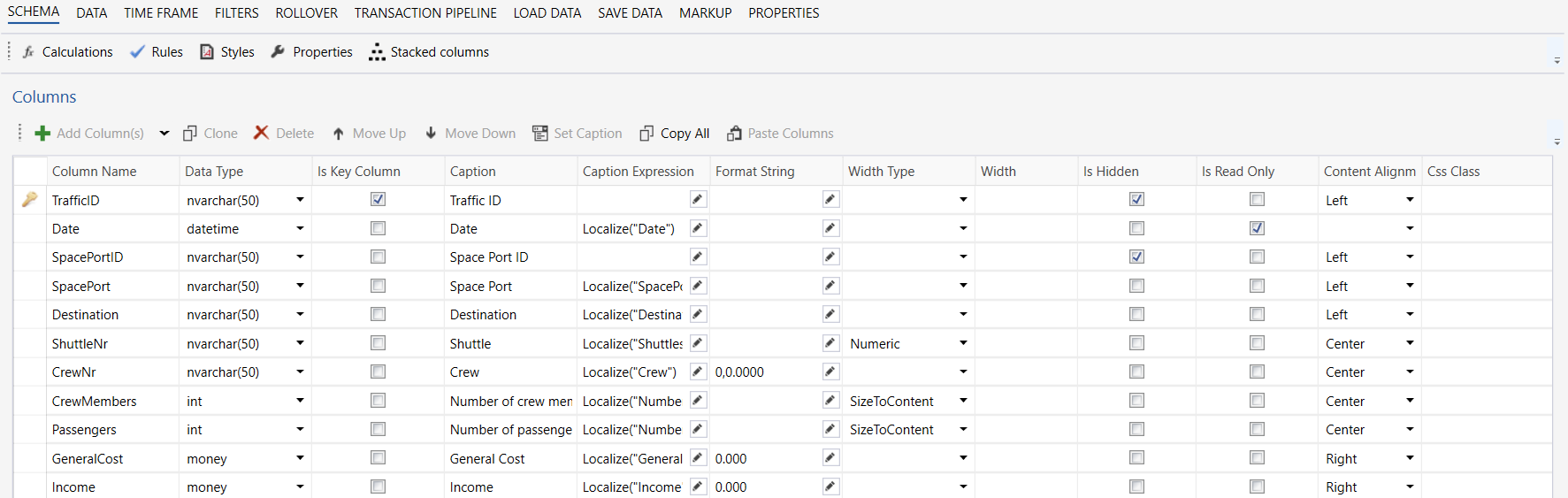Click the Copy All icon
Screen dimensions: 1568x498
(x=646, y=134)
